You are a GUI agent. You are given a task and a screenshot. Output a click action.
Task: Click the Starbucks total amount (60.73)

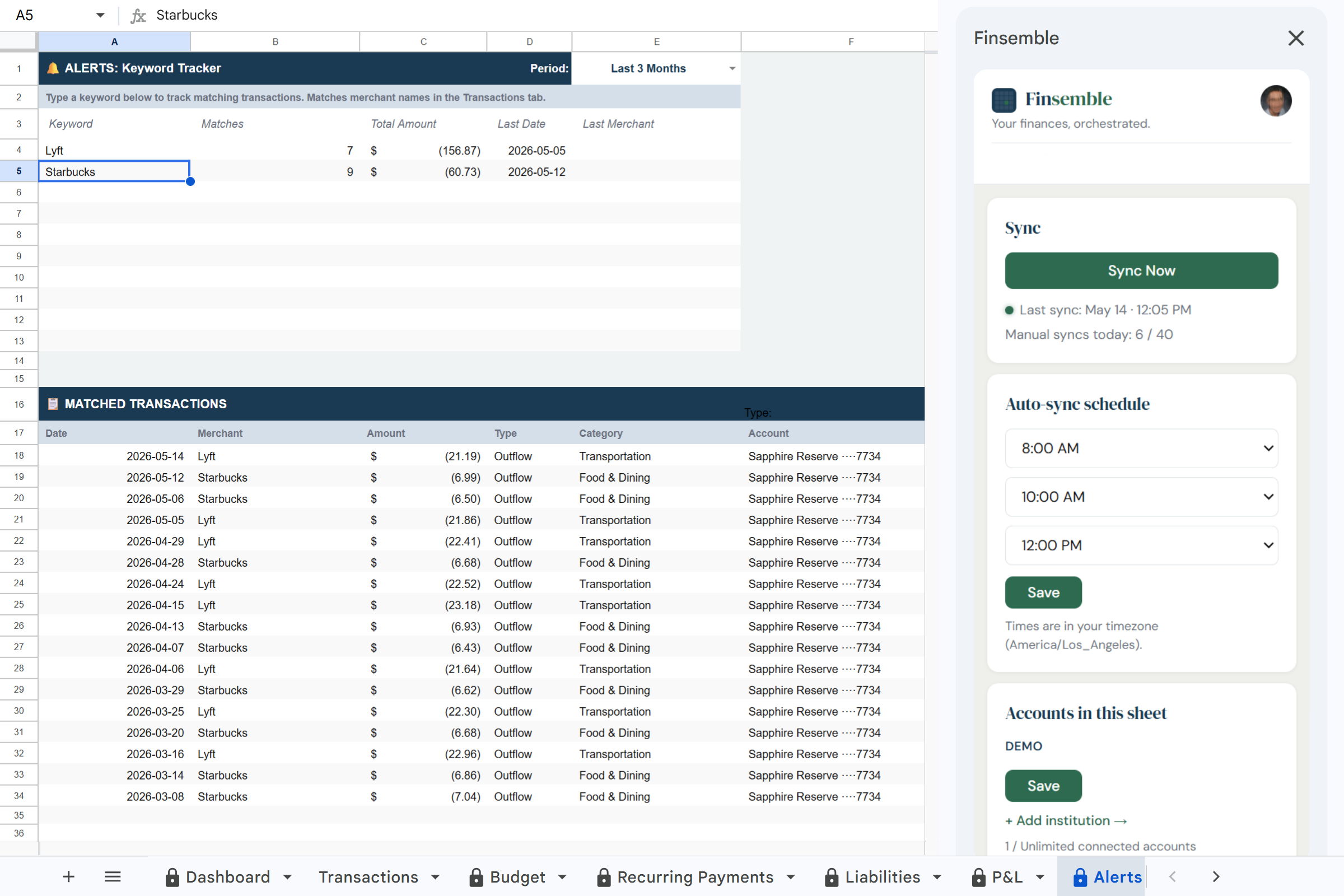click(x=423, y=171)
